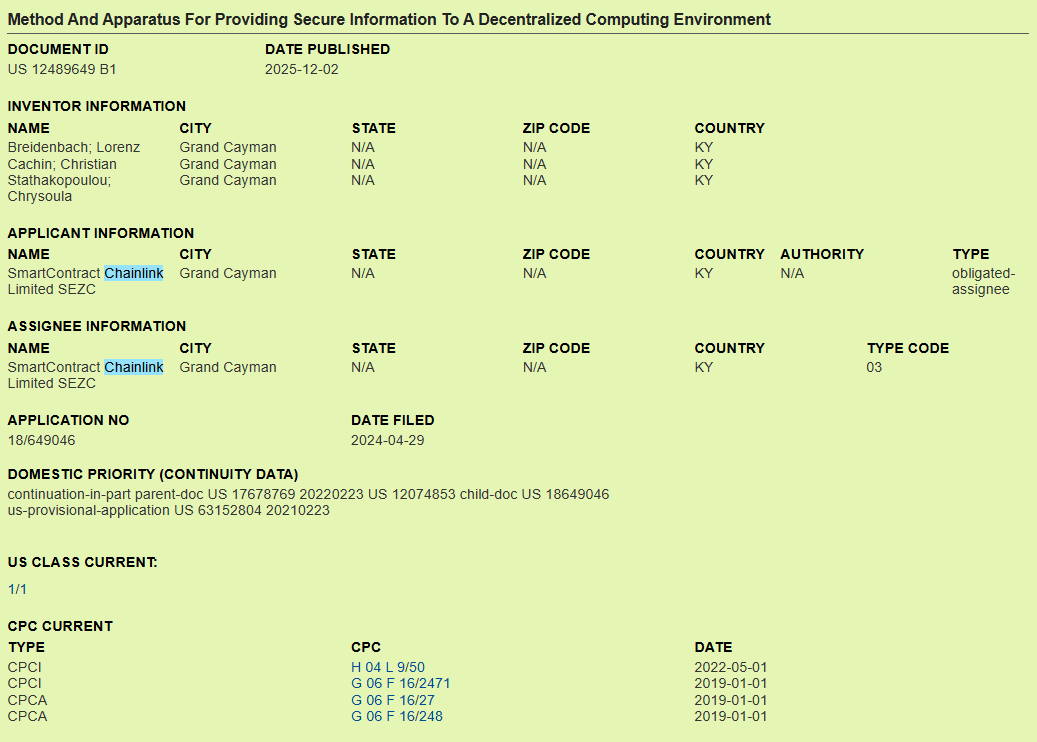
Task: Click date filed 2024-04-29
Action: 388,440
